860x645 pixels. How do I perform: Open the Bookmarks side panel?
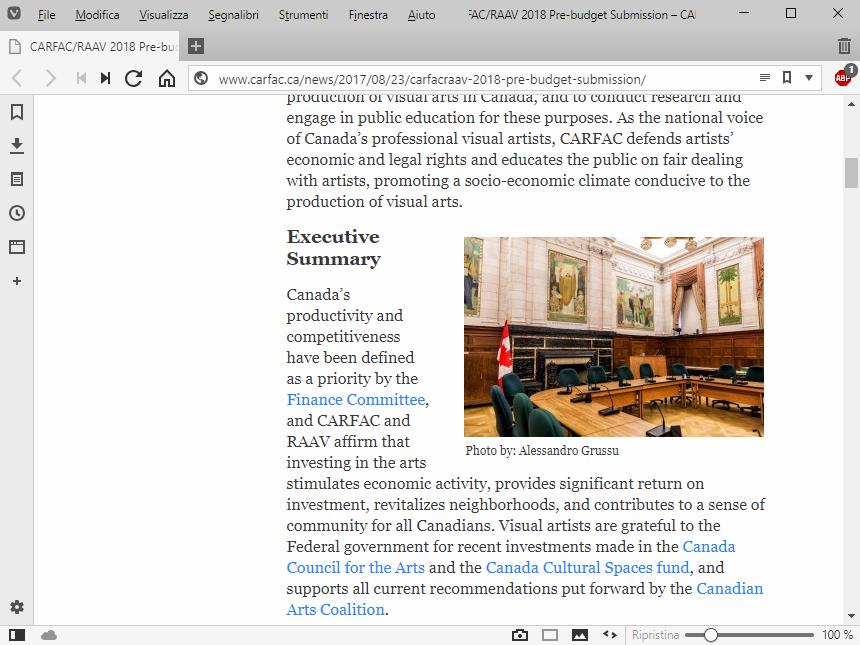point(17,112)
